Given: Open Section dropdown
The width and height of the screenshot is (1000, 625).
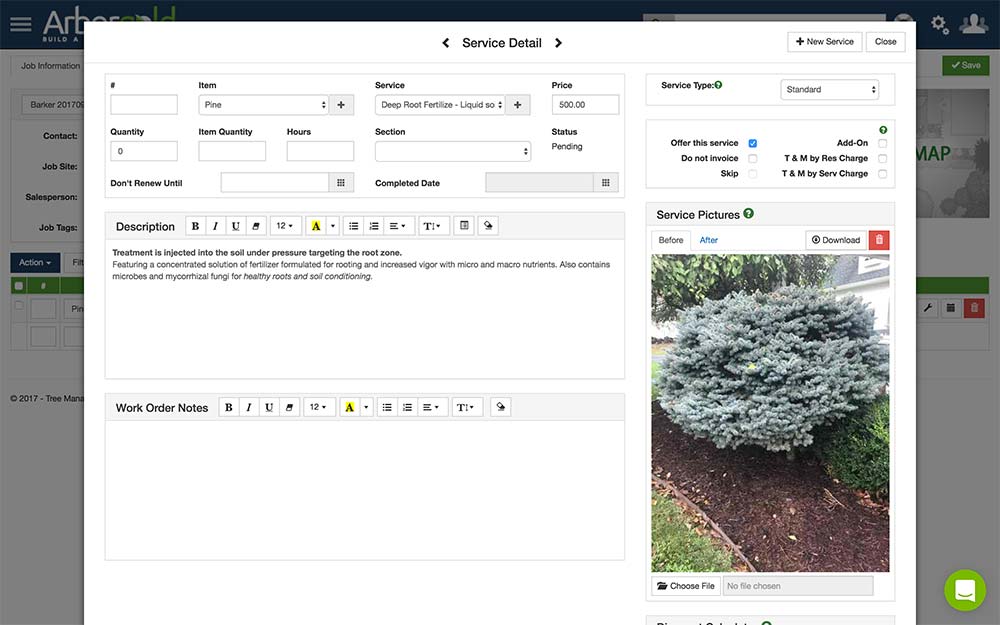Looking at the screenshot, I should [453, 151].
